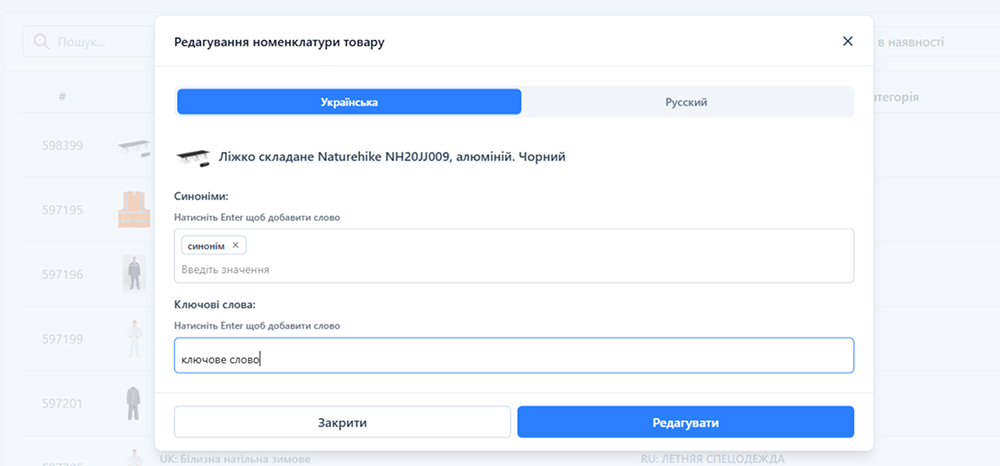
Task: Close the edit nomenclature dialog with X
Action: click(x=848, y=41)
